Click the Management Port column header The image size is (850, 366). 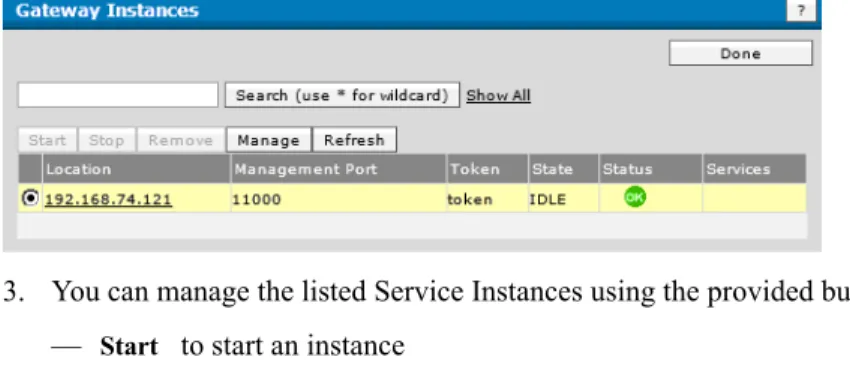[339, 169]
